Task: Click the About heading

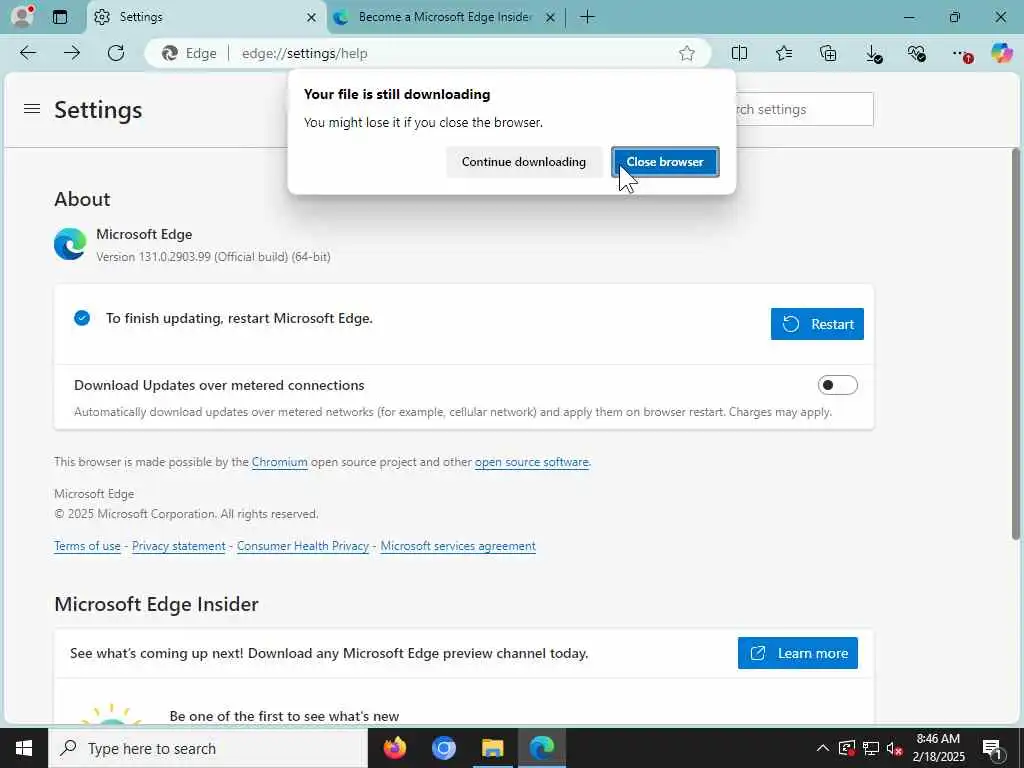Action: coord(82,199)
